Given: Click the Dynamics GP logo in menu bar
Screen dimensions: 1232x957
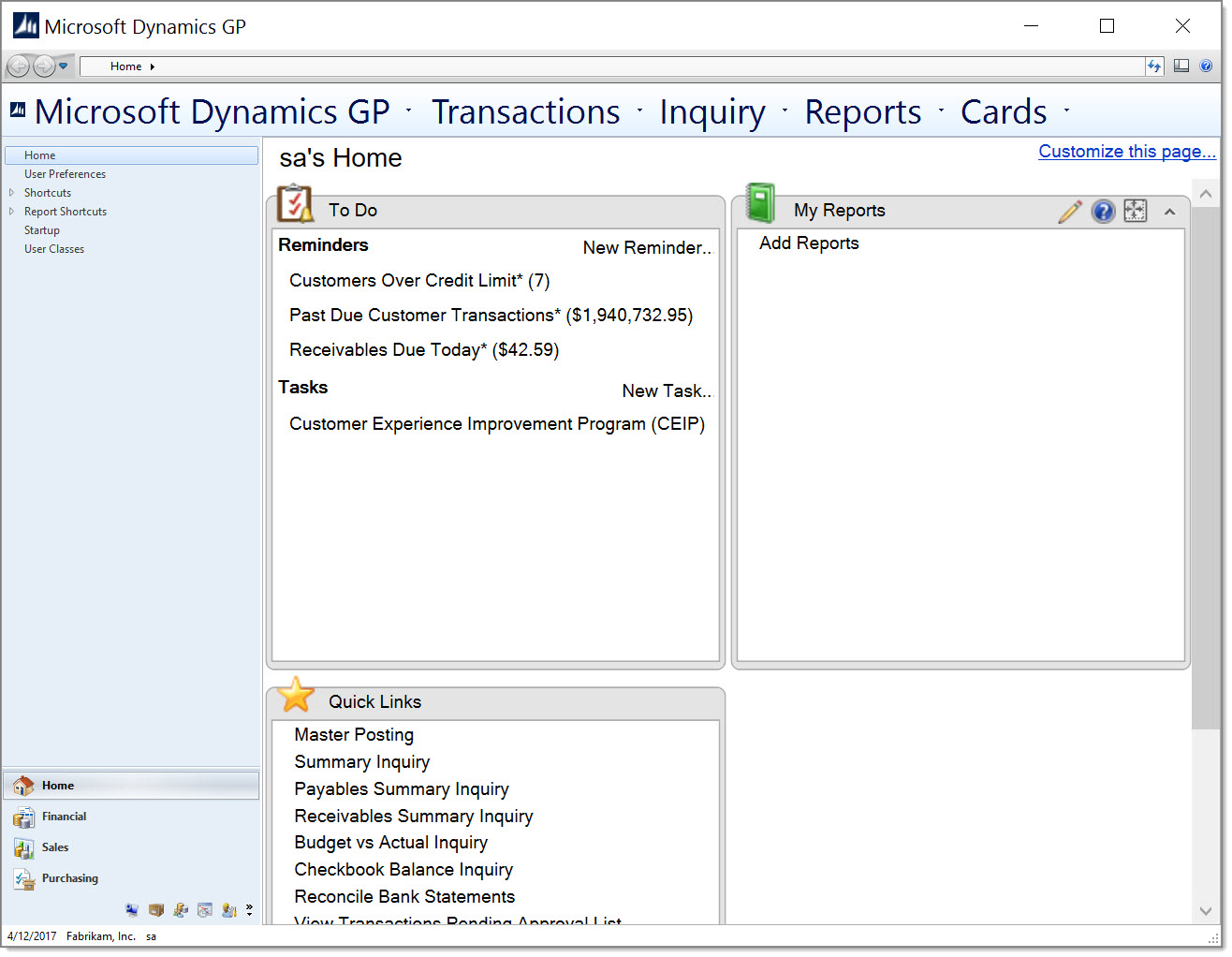Looking at the screenshot, I should point(18,110).
